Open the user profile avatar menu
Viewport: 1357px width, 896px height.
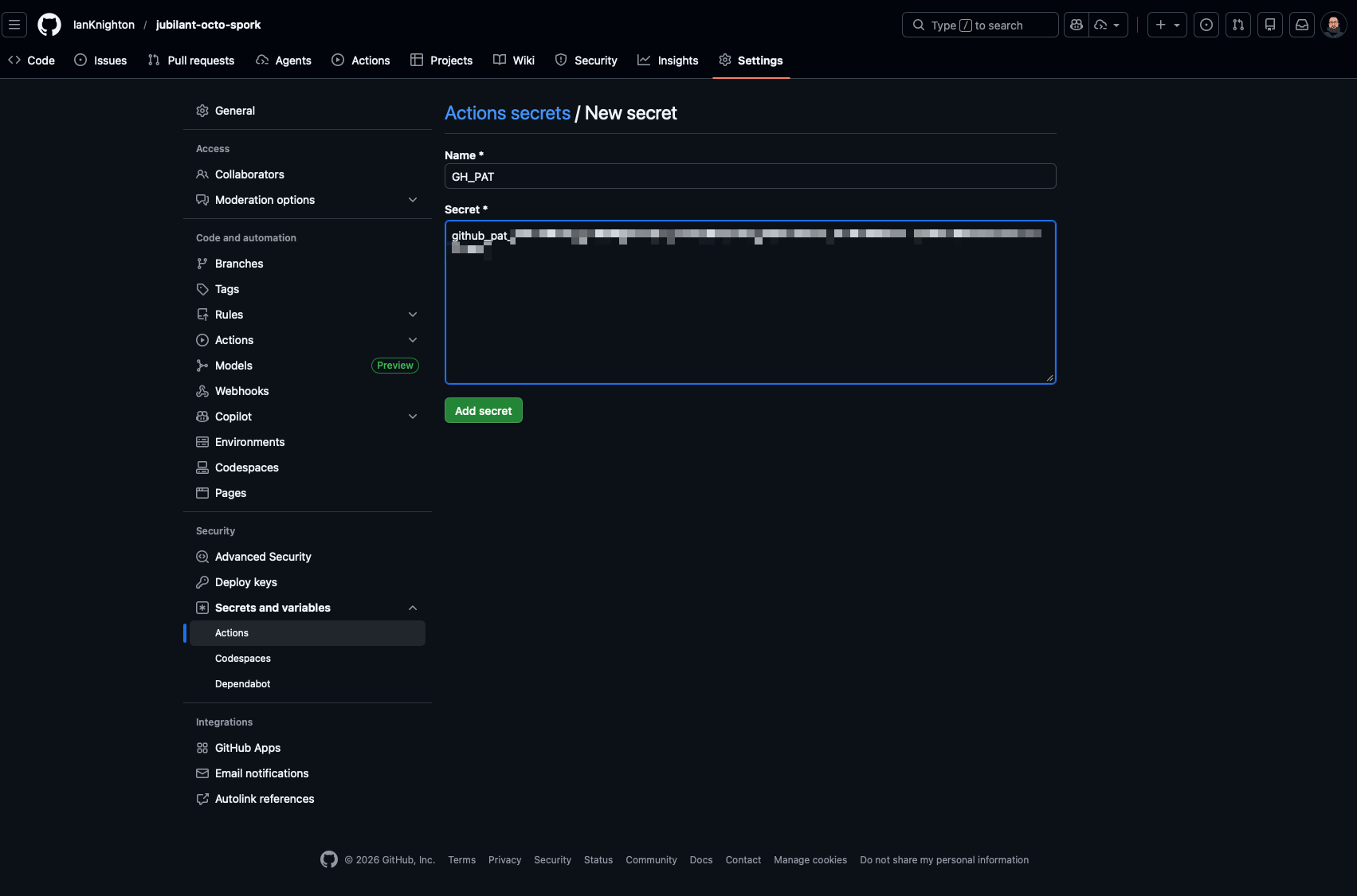point(1334,25)
